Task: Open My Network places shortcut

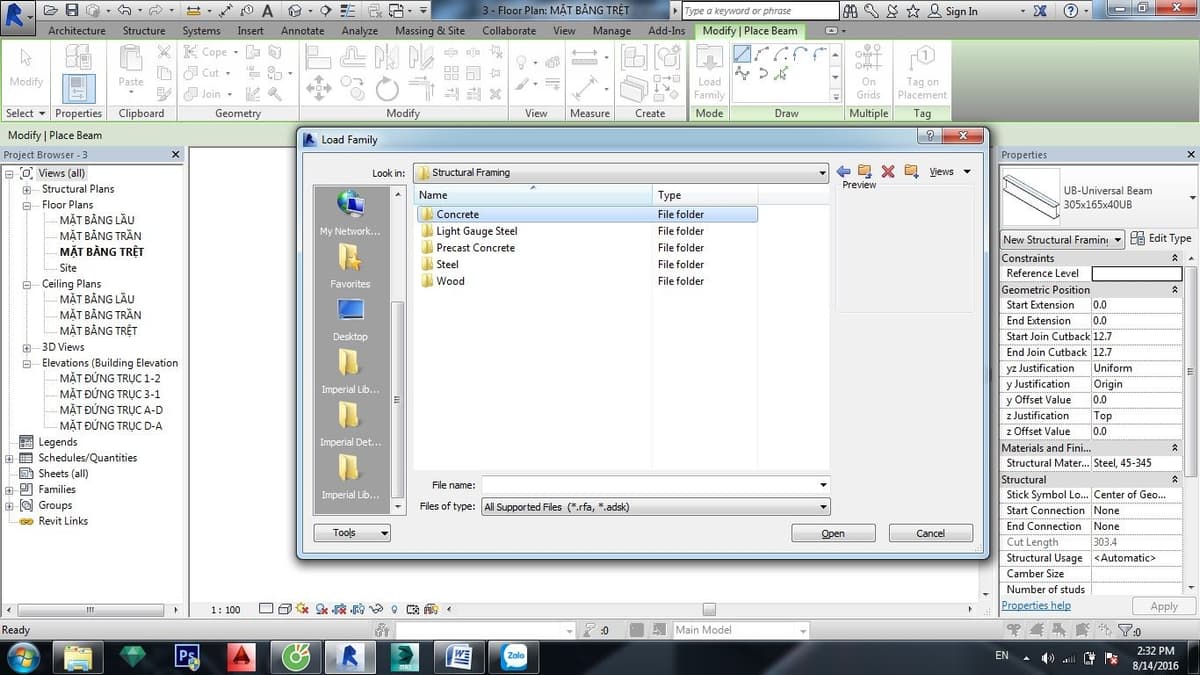Action: [350, 213]
